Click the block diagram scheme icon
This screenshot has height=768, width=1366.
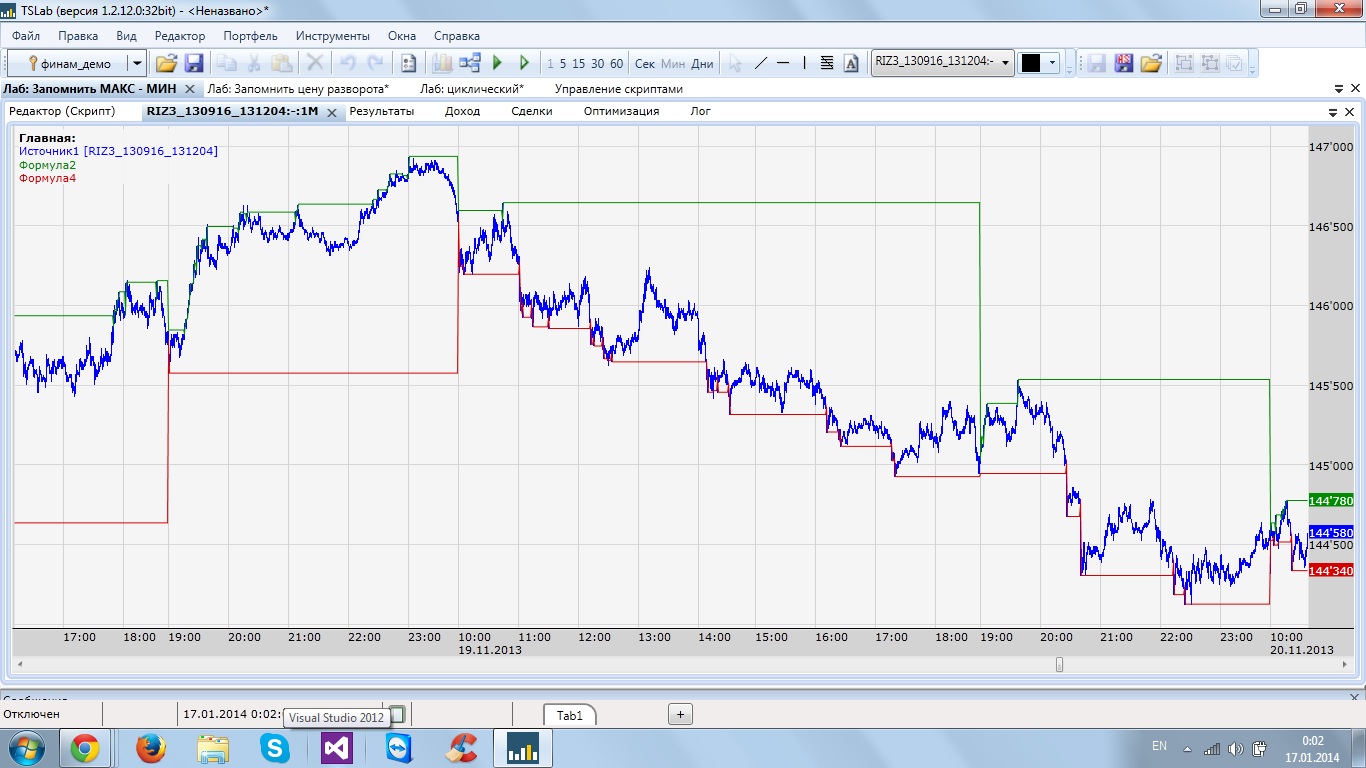click(469, 63)
